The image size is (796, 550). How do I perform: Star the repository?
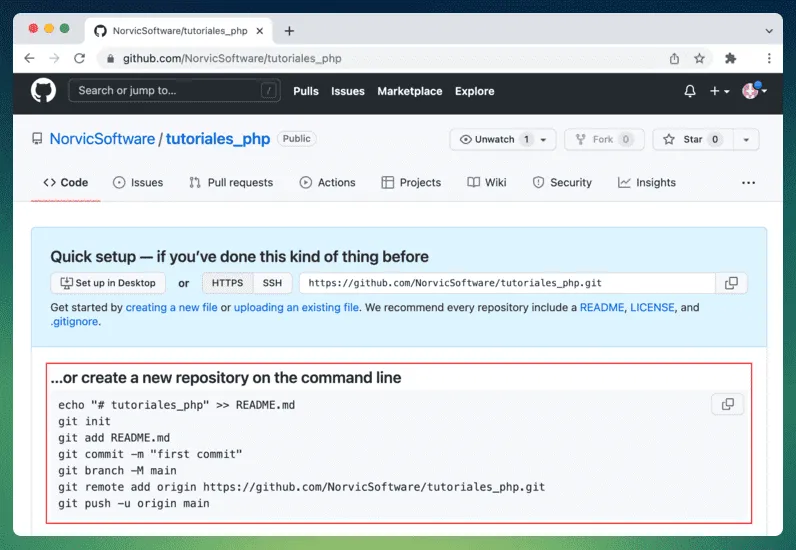[692, 139]
